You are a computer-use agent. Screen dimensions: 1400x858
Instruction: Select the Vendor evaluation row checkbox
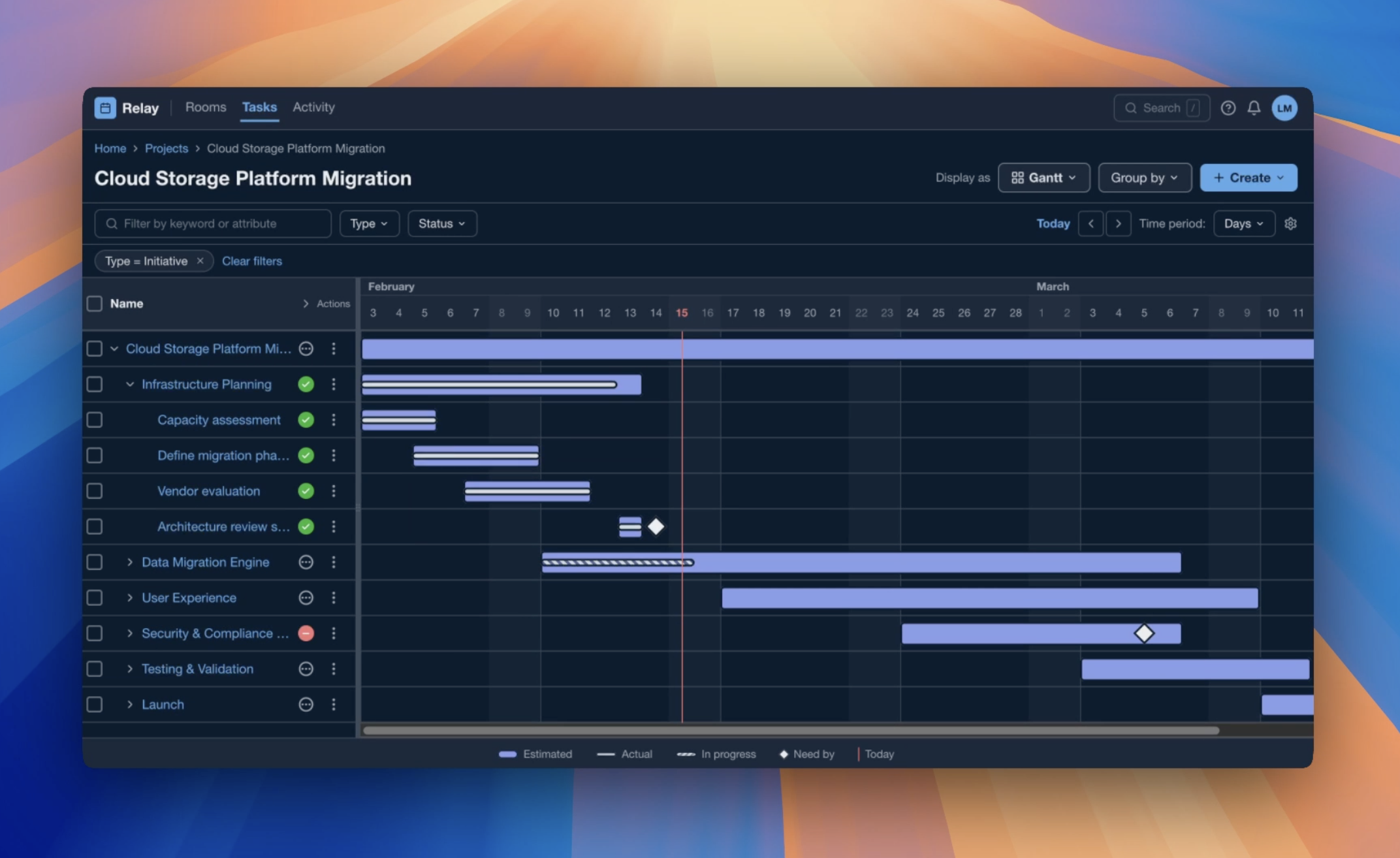[x=95, y=491]
